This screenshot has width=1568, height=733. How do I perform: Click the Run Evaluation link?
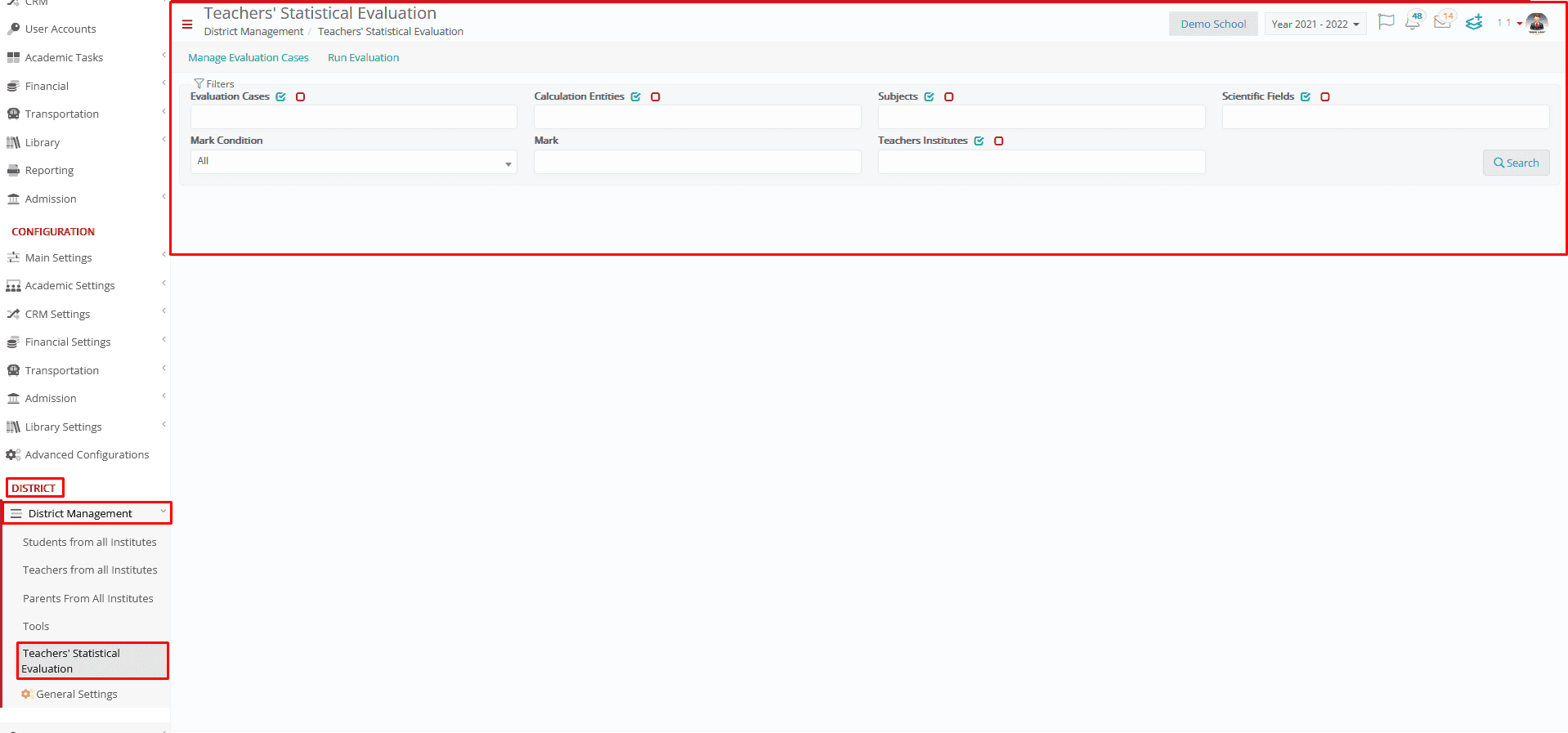(x=364, y=57)
